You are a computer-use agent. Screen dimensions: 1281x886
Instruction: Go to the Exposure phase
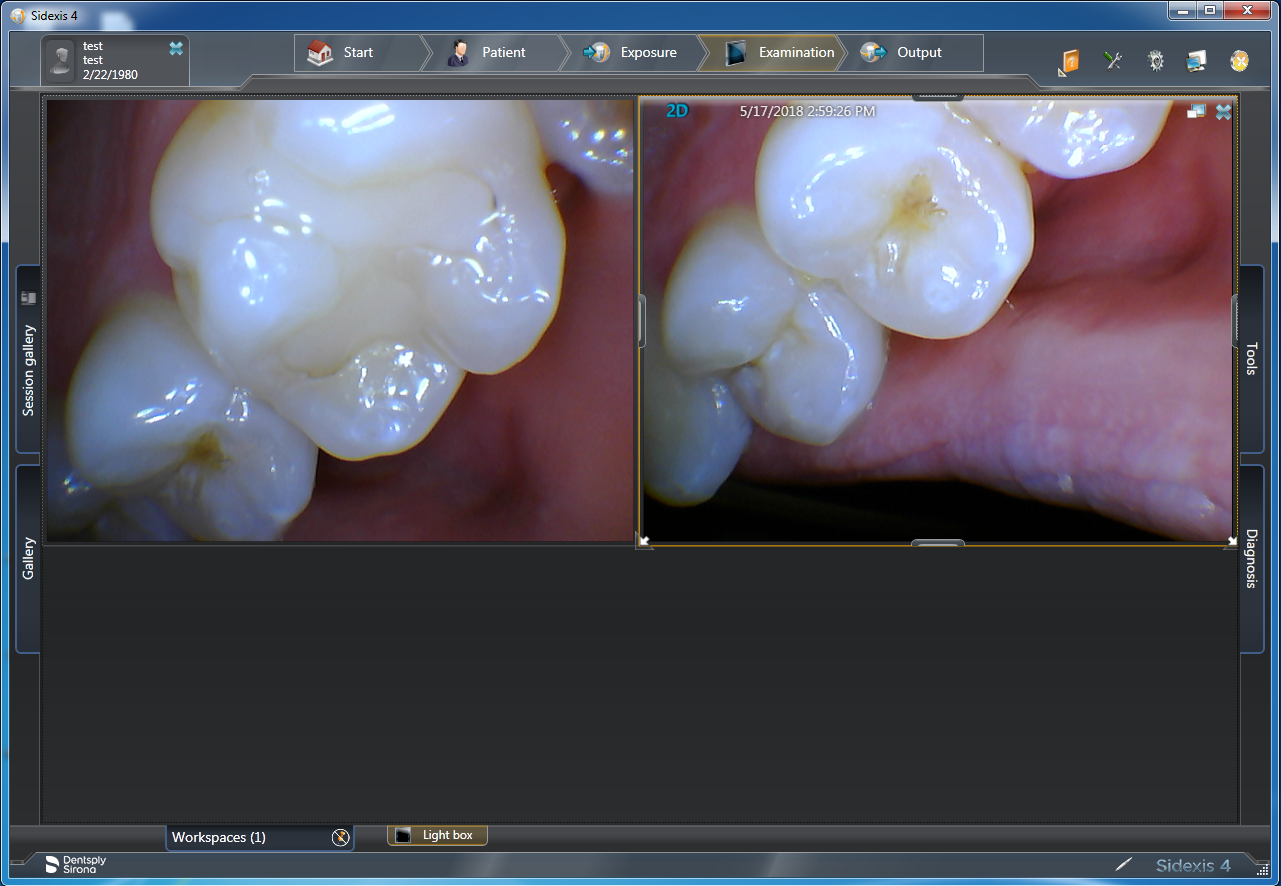point(632,53)
